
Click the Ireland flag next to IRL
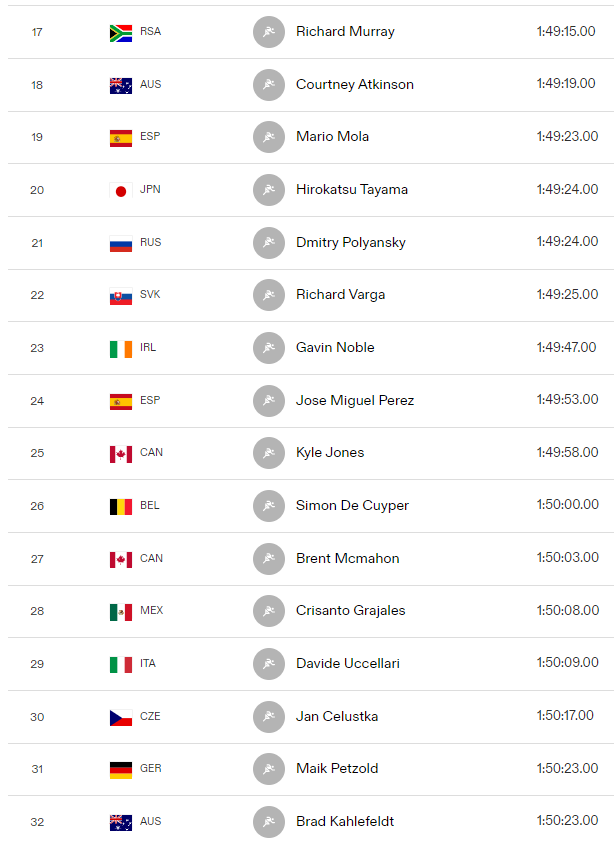point(120,349)
